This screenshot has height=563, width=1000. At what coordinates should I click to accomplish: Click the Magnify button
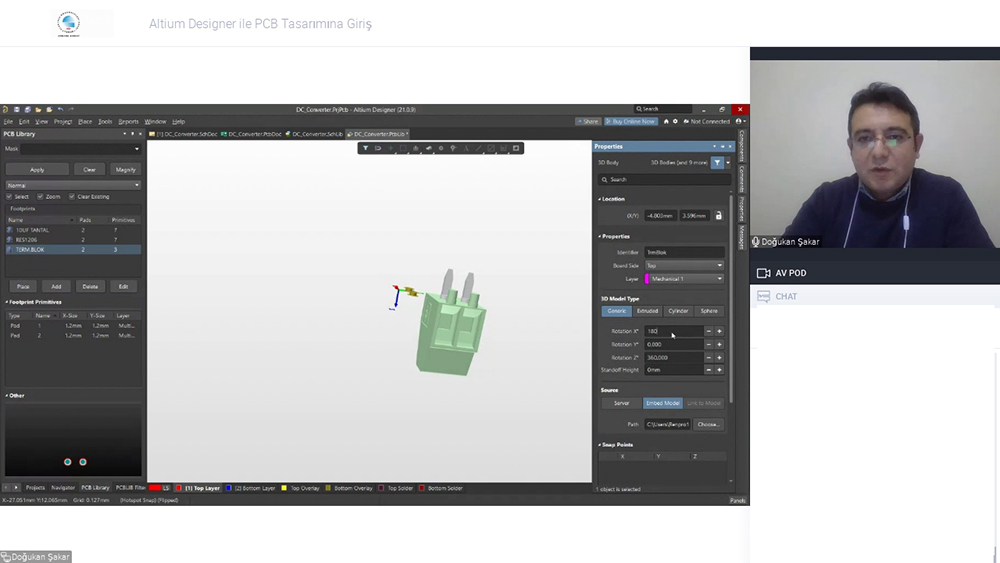coord(126,170)
